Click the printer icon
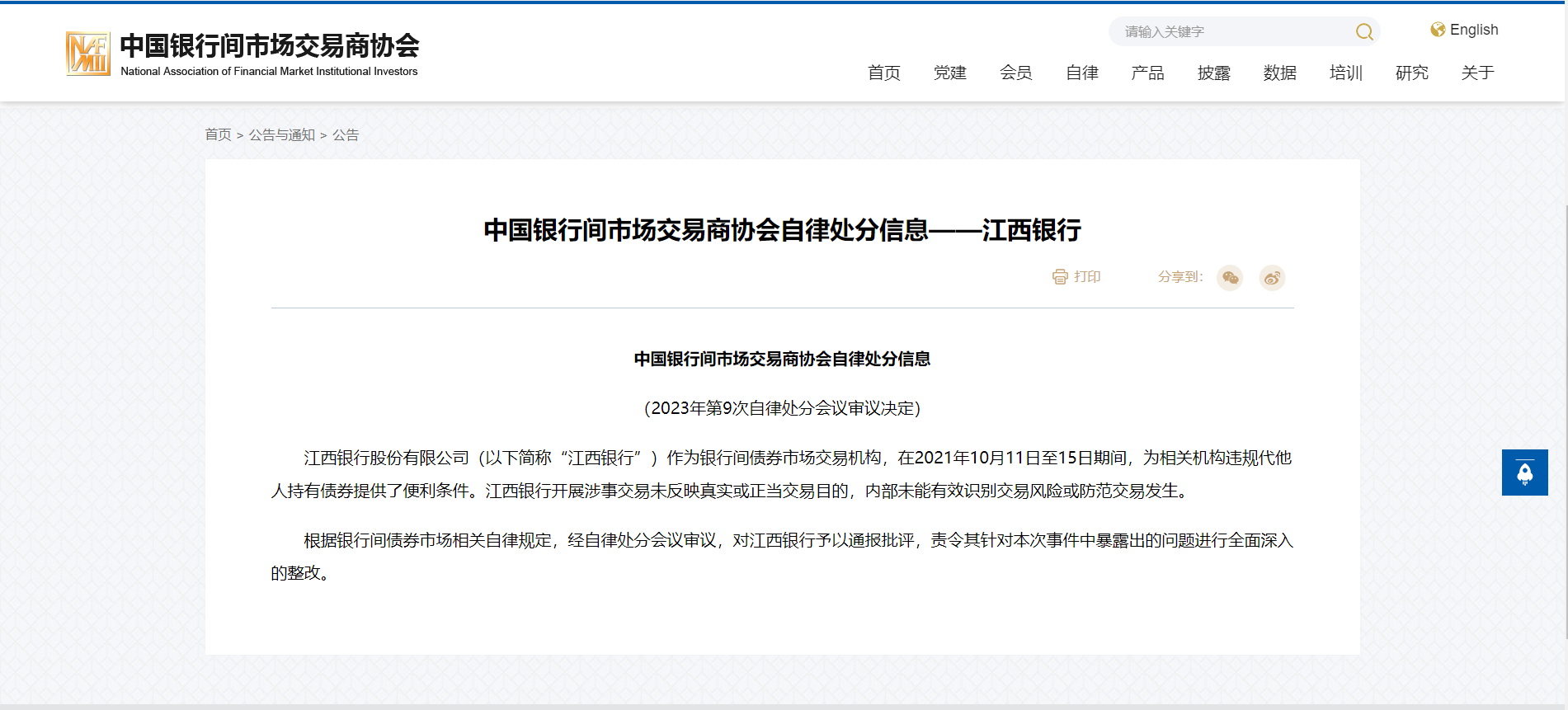Image resolution: width=1568 pixels, height=710 pixels. click(1060, 277)
